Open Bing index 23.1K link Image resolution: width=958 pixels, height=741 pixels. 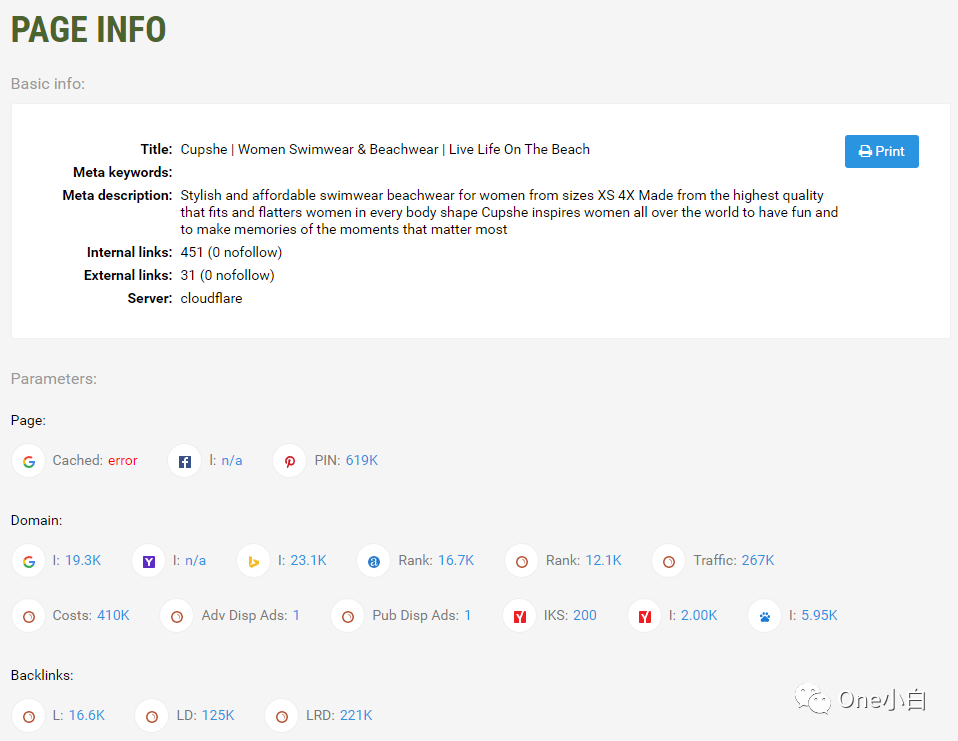click(309, 560)
